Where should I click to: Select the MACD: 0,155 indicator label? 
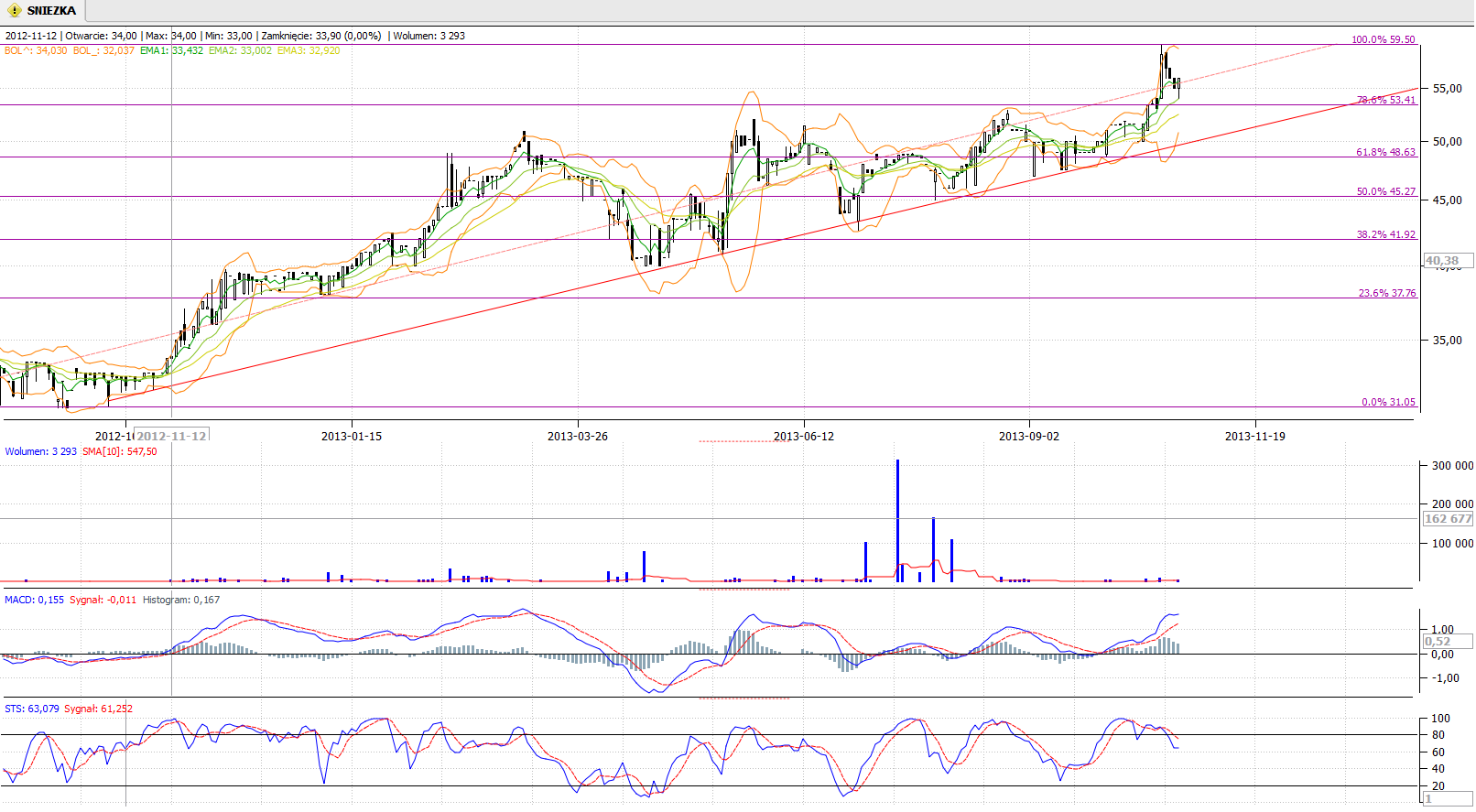point(35,600)
